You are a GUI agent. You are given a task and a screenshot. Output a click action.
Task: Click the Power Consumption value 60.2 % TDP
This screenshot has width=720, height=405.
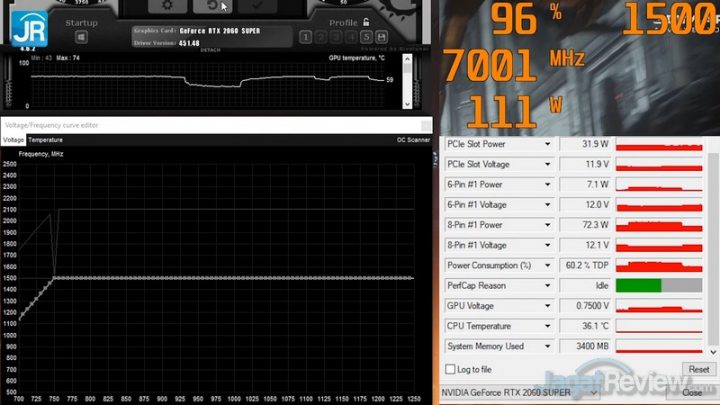585,265
